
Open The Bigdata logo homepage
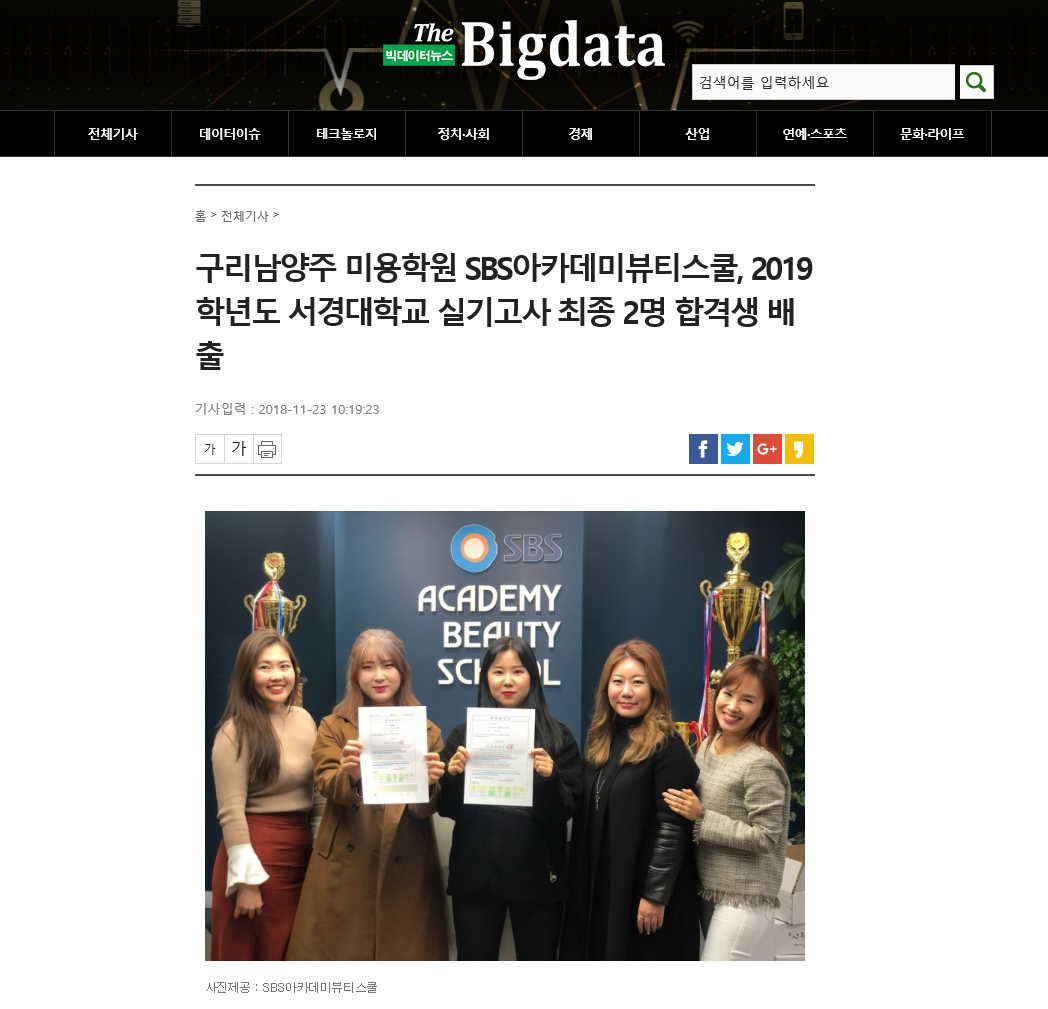point(524,47)
